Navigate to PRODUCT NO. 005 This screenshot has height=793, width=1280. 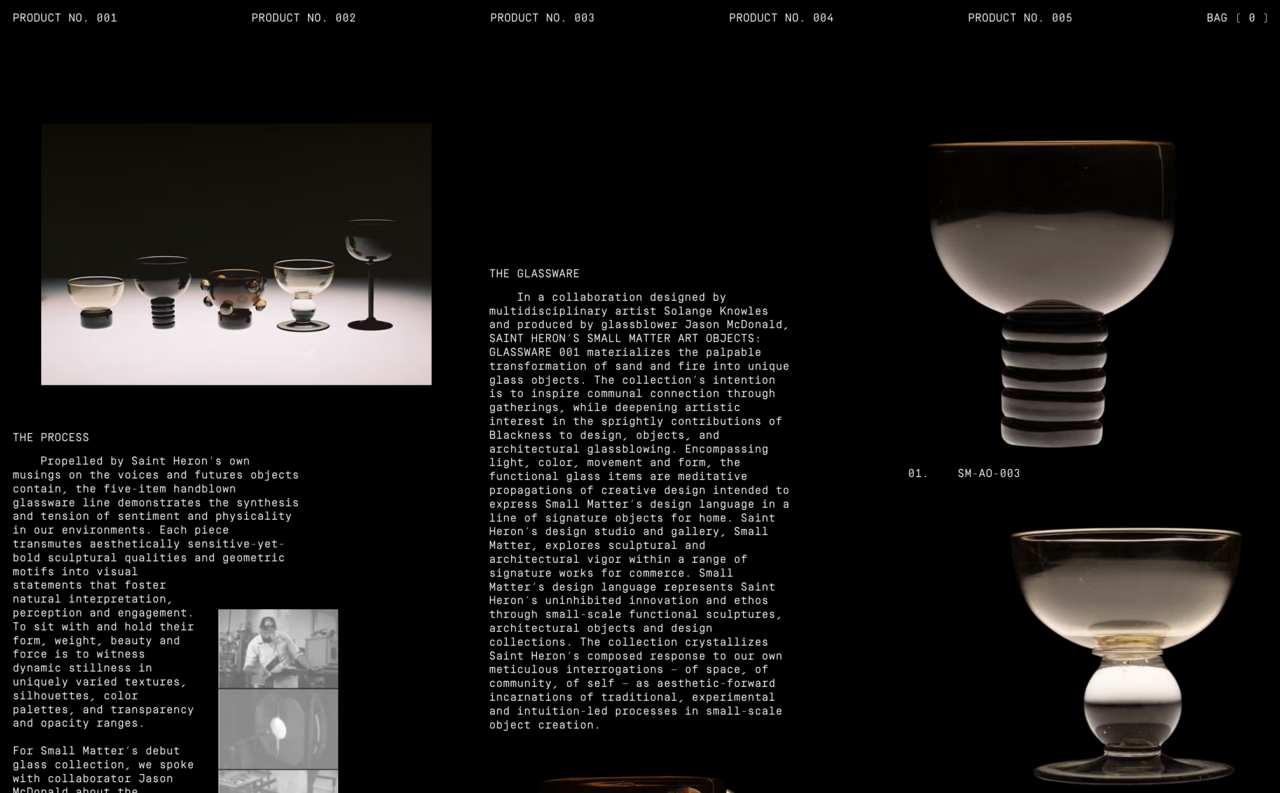click(x=1019, y=18)
